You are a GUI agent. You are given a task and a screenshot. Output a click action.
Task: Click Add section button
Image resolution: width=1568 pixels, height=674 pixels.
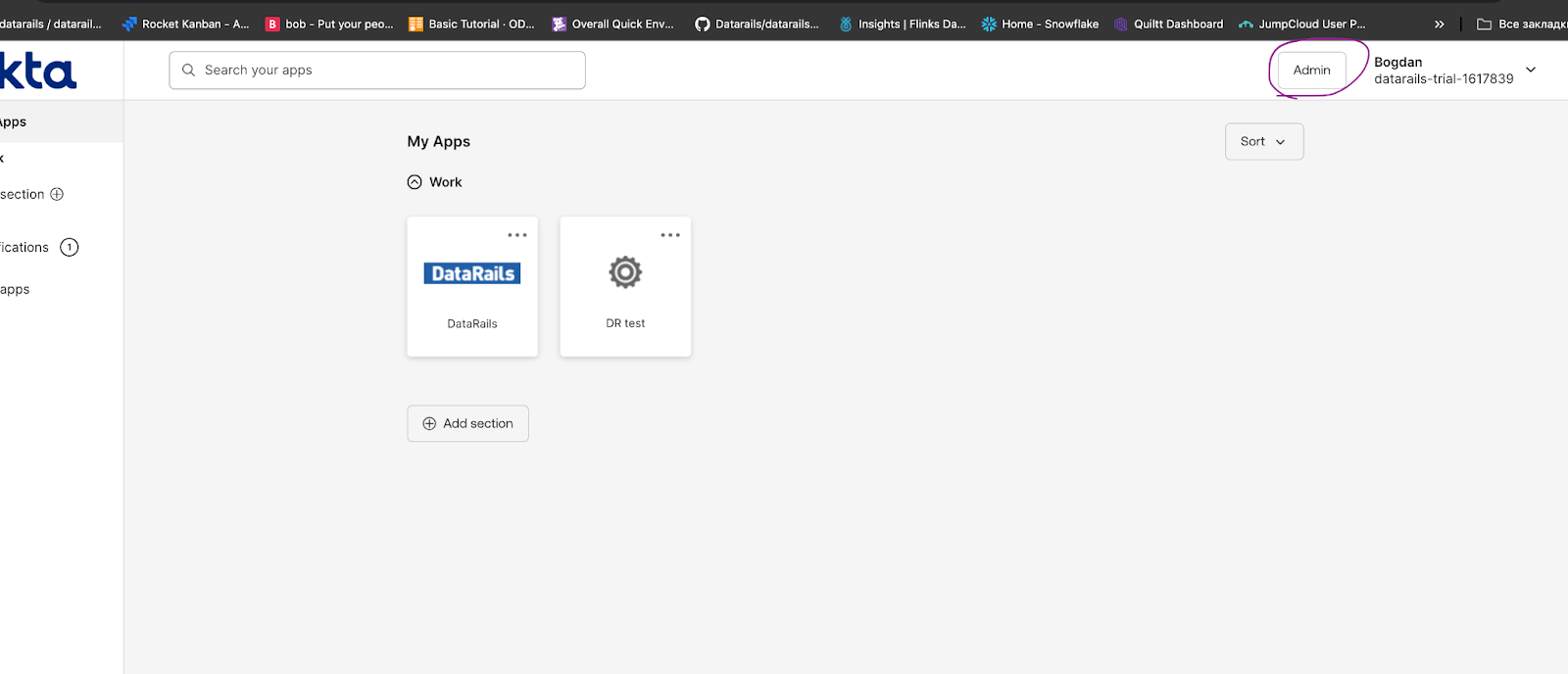click(468, 423)
